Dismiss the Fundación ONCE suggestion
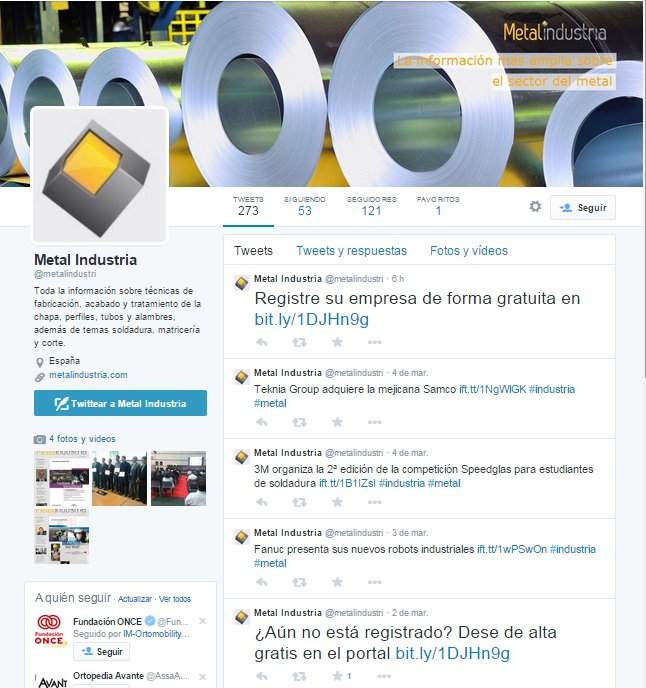 tap(202, 621)
